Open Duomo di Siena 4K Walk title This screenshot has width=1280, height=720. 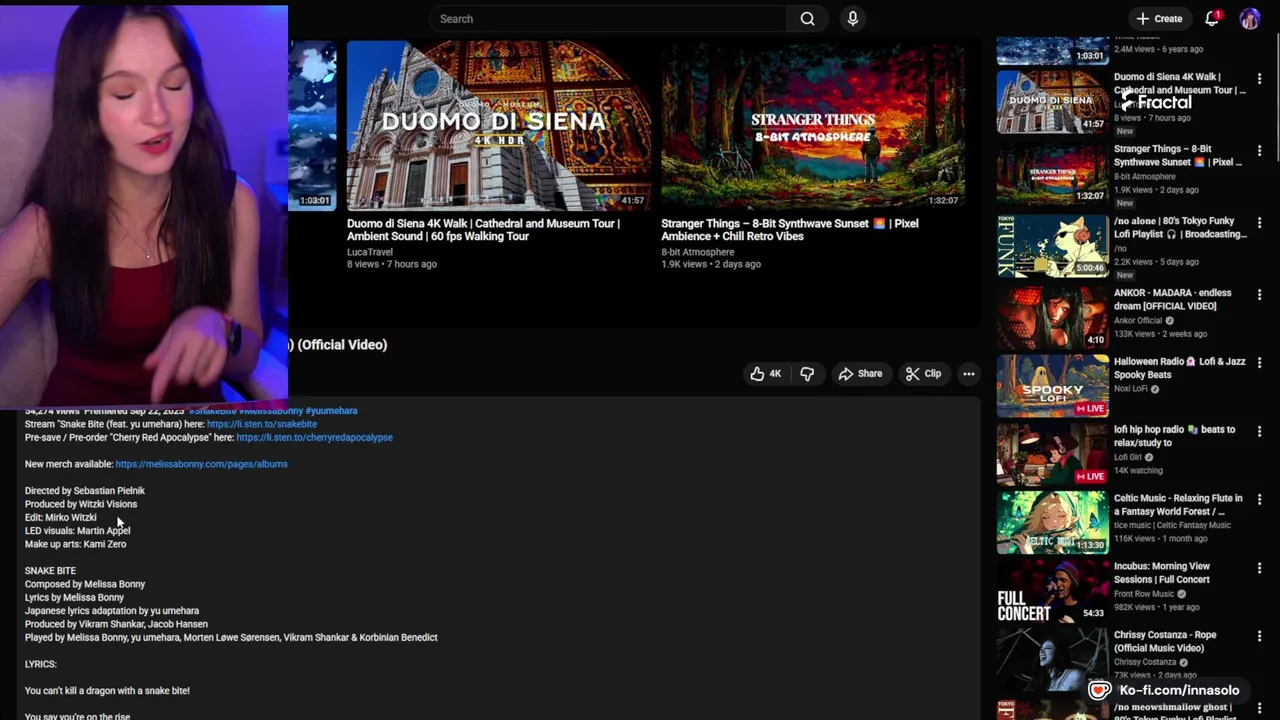[x=483, y=230]
